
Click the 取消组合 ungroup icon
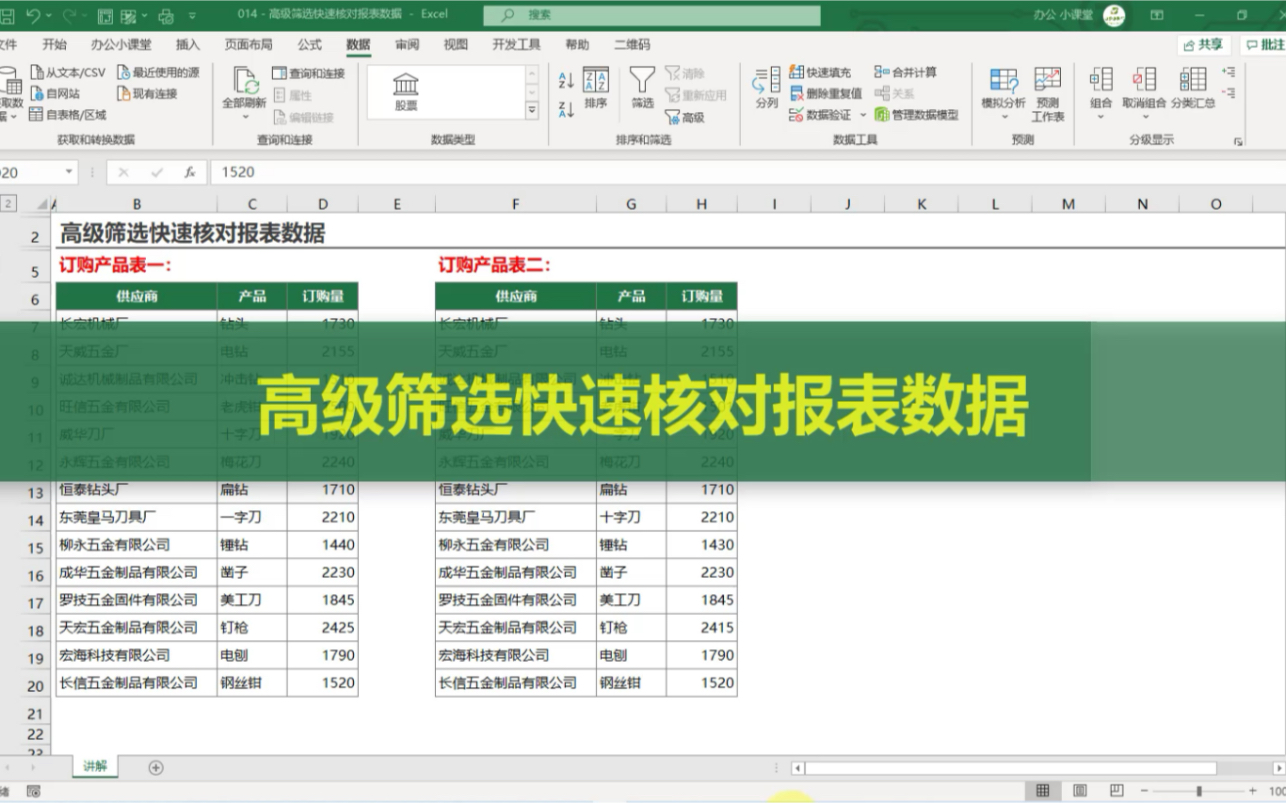point(1144,81)
